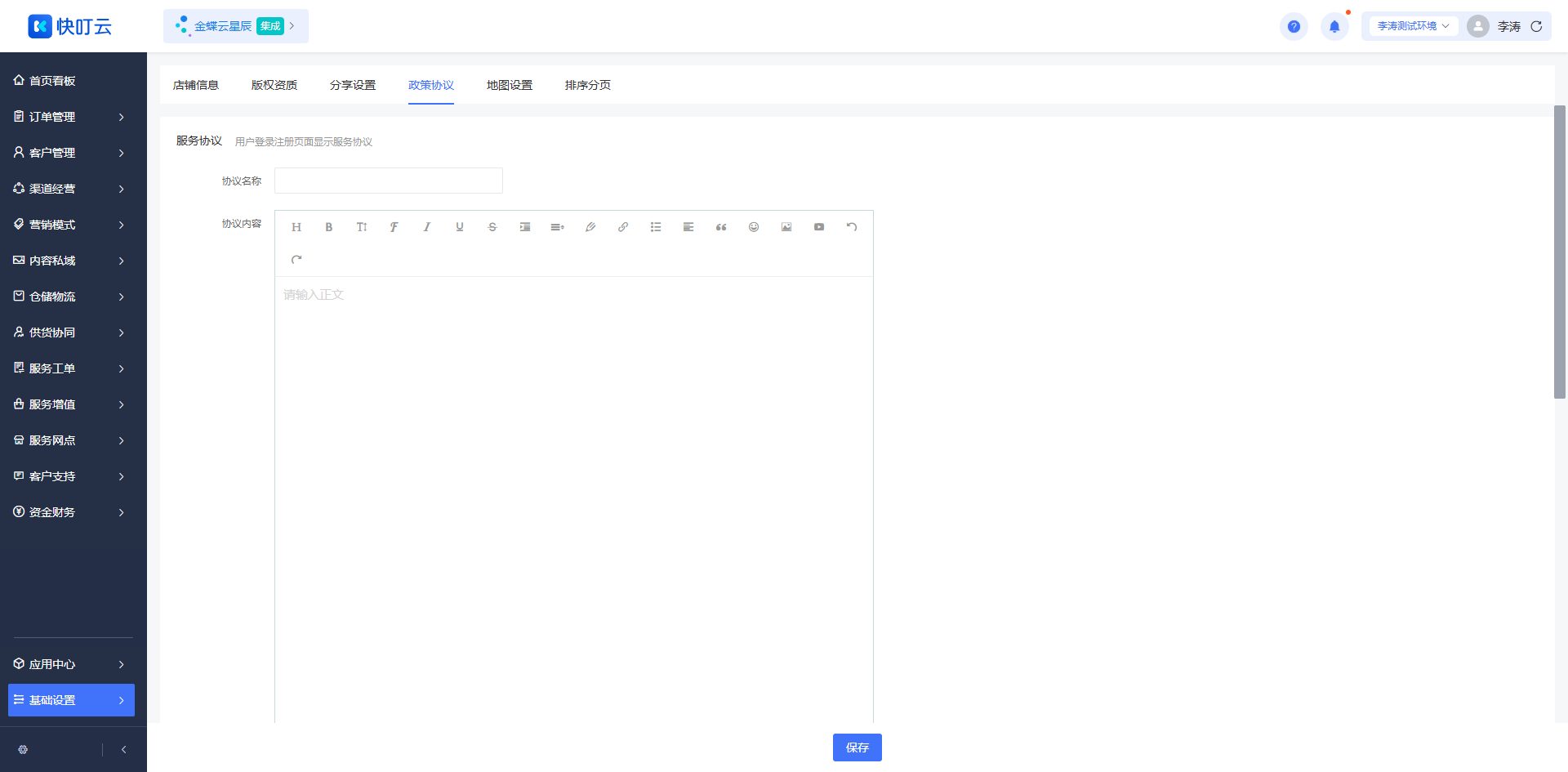Insert a blockquote
1568x772 pixels.
721,227
